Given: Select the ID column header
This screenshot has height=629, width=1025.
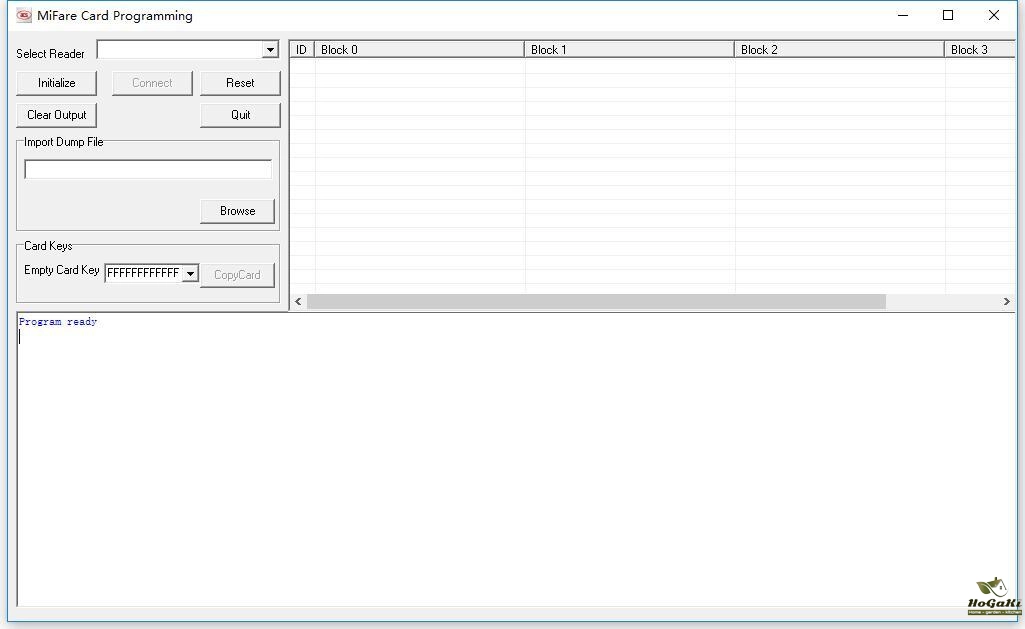Looking at the screenshot, I should click(x=301, y=50).
